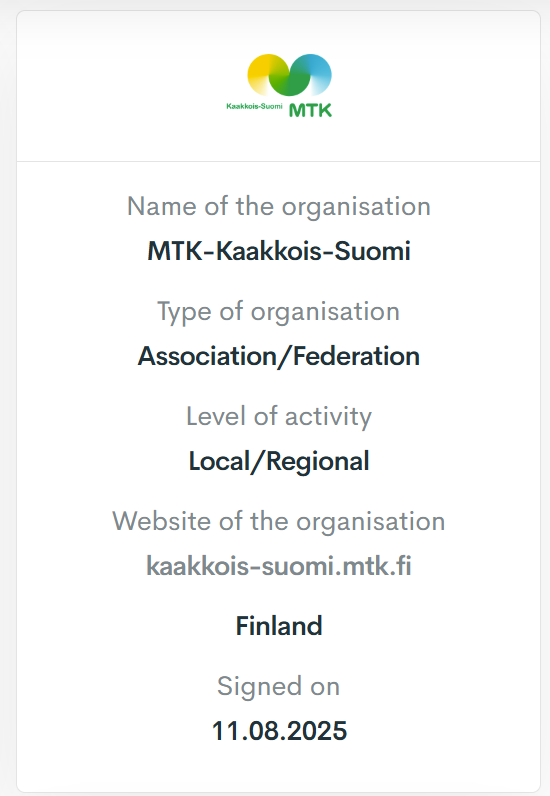This screenshot has width=550, height=796.
Task: Select the country name Finland
Action: point(279,625)
